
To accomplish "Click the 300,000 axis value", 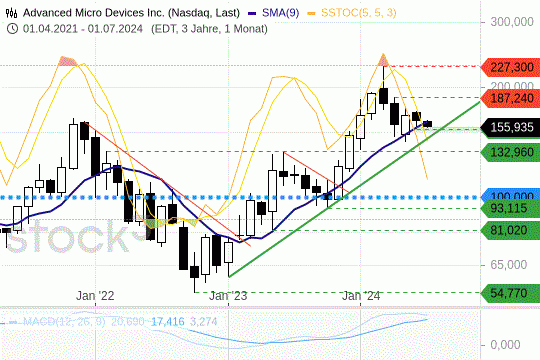I will (512, 22).
